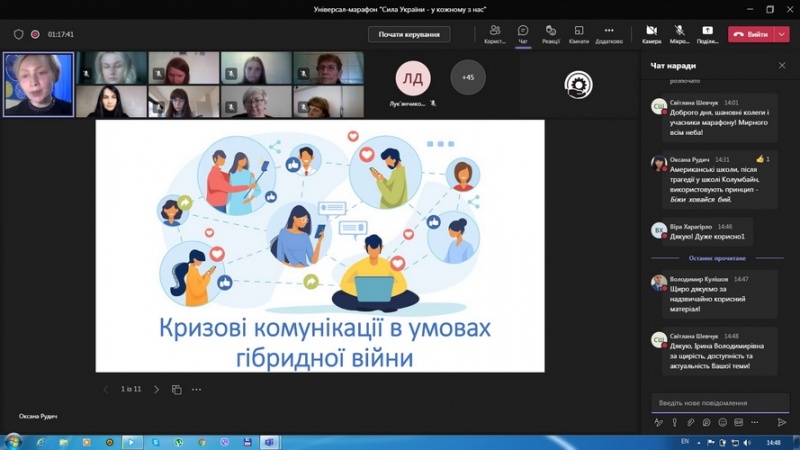Open the participants (Користувачі) panel
The height and width of the screenshot is (450, 800).
click(x=494, y=34)
